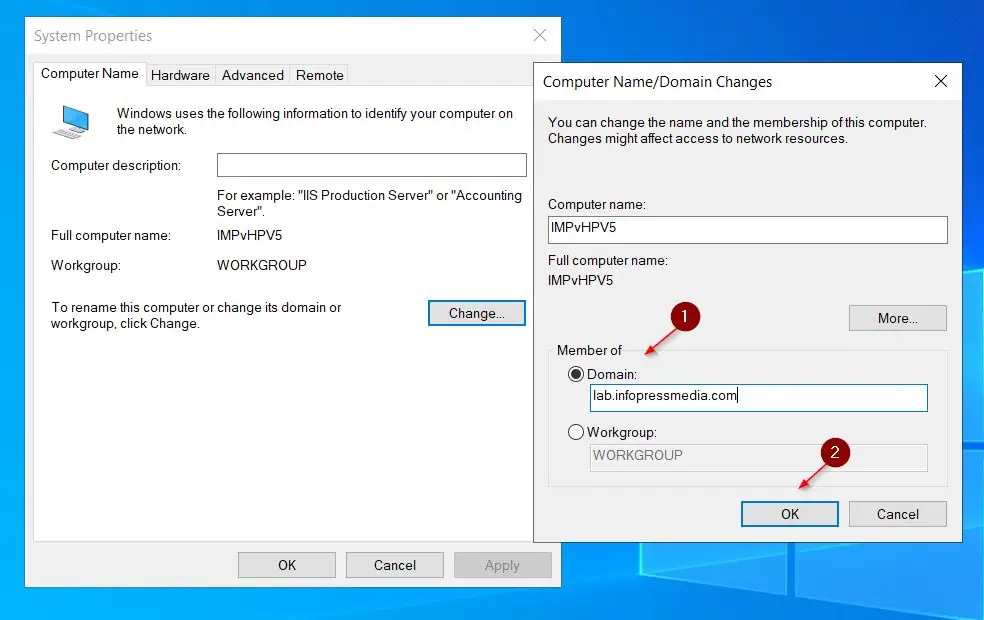Click the WORKGROUP value in System Properties

(262, 265)
